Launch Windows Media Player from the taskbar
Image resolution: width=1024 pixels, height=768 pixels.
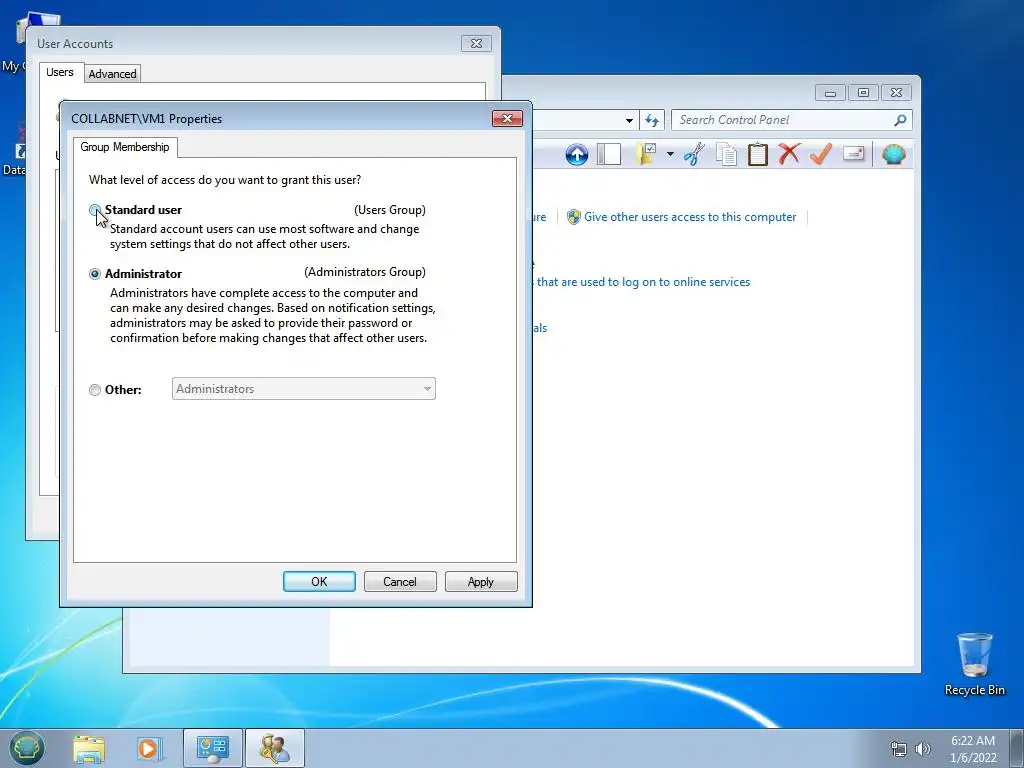pyautogui.click(x=149, y=749)
